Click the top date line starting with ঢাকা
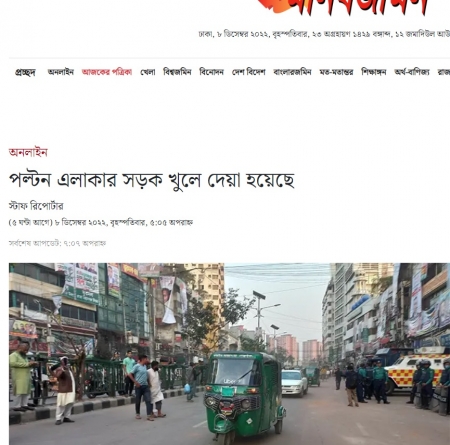The width and height of the screenshot is (450, 445). (324, 34)
